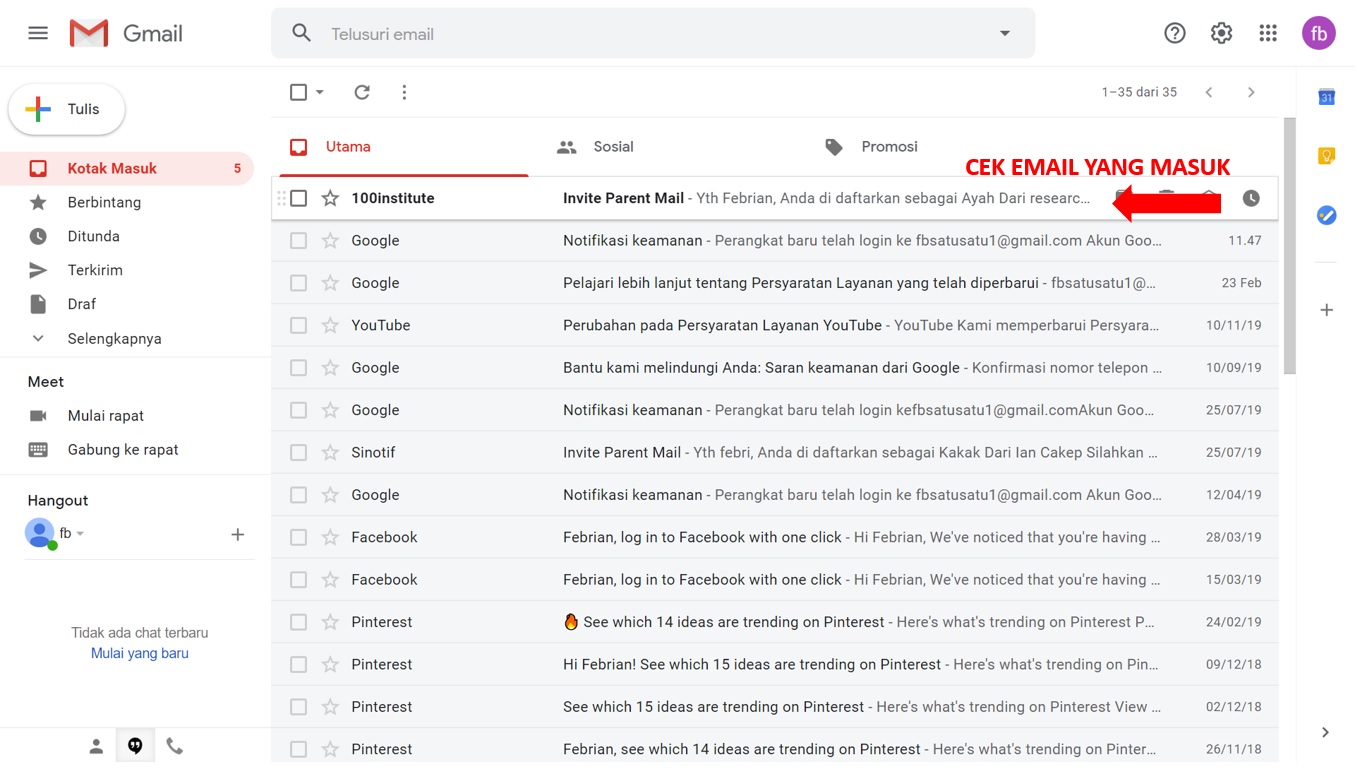Tick the checkbox for Google email at 11.47
The height and width of the screenshot is (768, 1358).
298,240
